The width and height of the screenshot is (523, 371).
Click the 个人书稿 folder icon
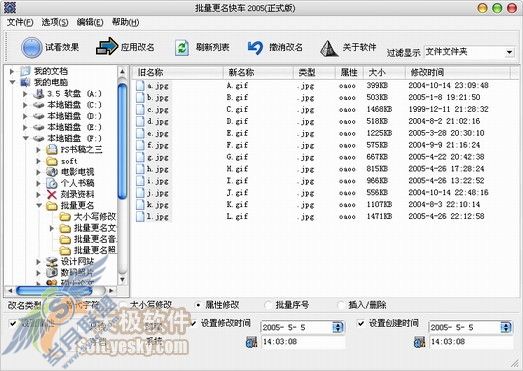[52, 183]
